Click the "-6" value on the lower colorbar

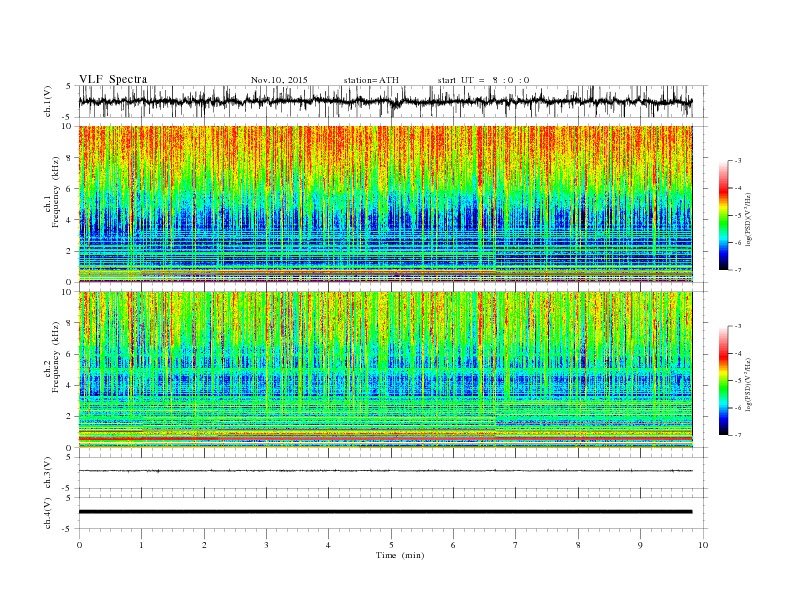click(x=738, y=408)
